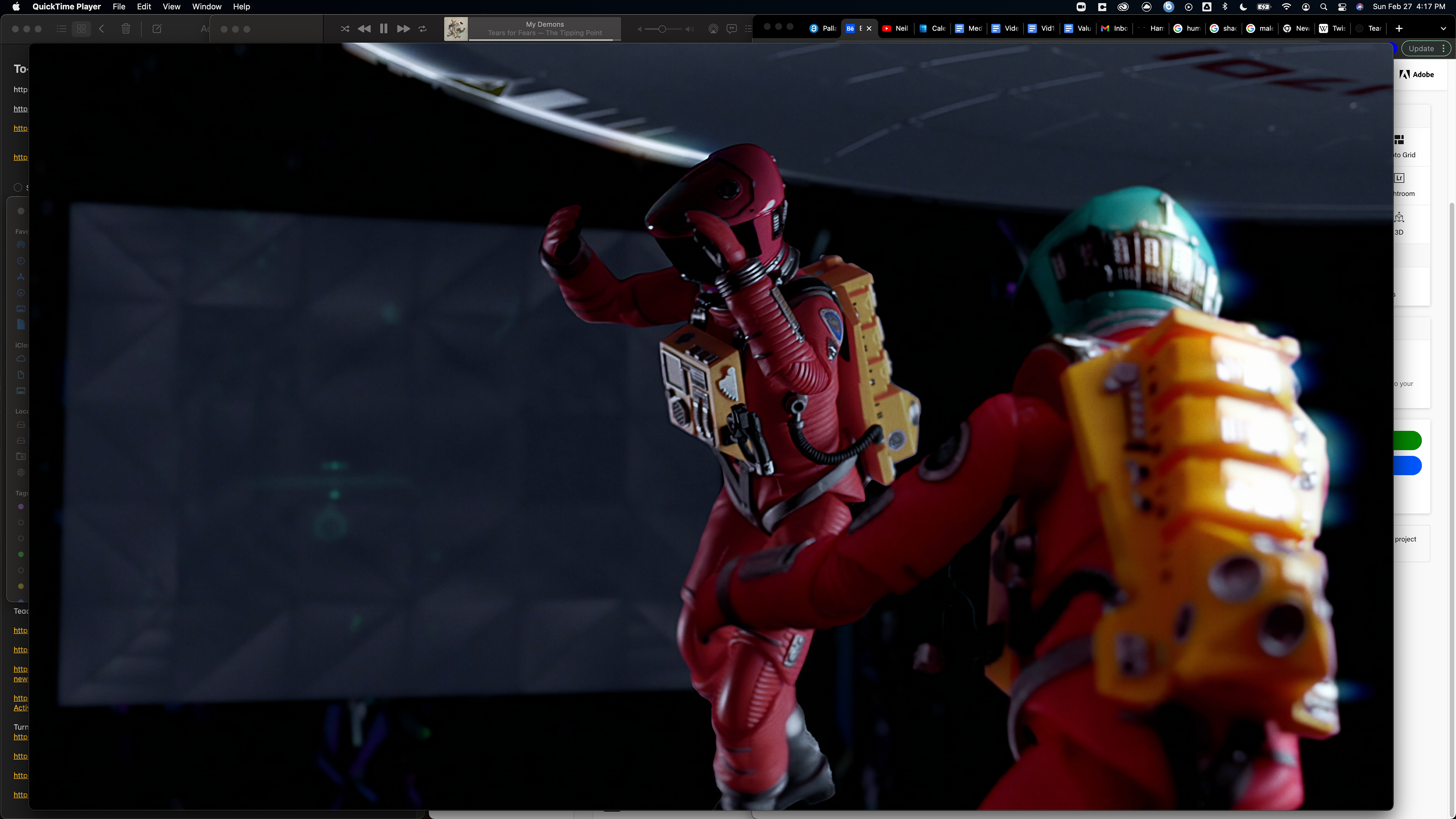Switch to the New Chrome tab
This screenshot has height=819, width=1456.
[1296, 28]
